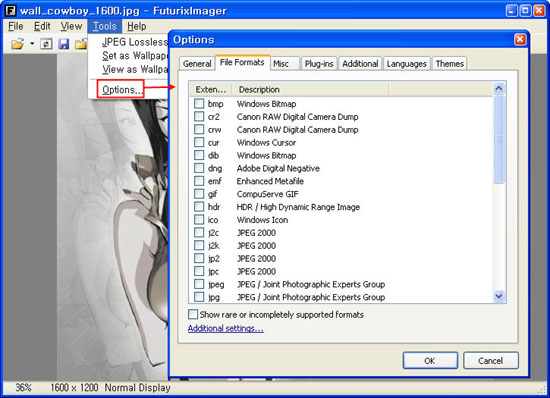Open the Edit menu

(x=42, y=26)
